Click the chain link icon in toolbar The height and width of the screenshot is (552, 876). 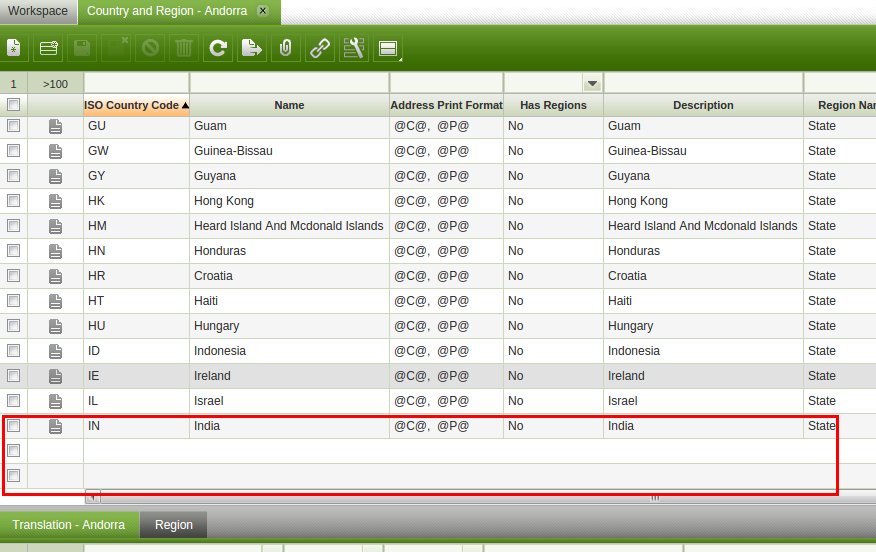pos(320,47)
